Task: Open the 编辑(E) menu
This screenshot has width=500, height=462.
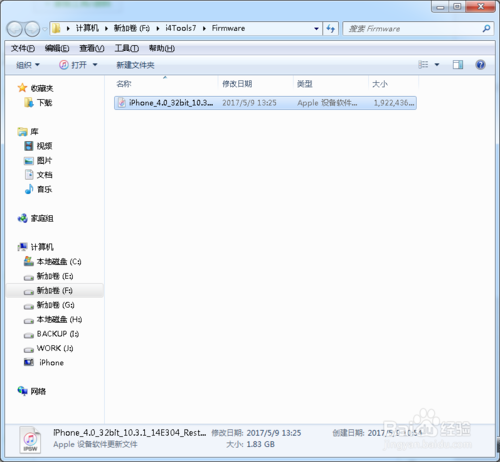Action: [x=57, y=48]
